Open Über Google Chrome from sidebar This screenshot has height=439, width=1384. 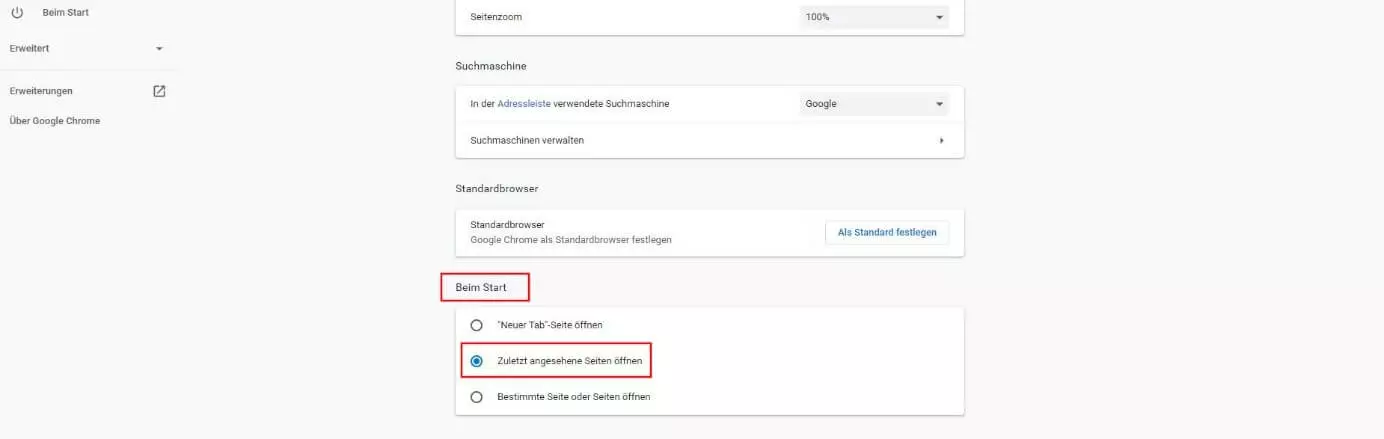[x=54, y=121]
